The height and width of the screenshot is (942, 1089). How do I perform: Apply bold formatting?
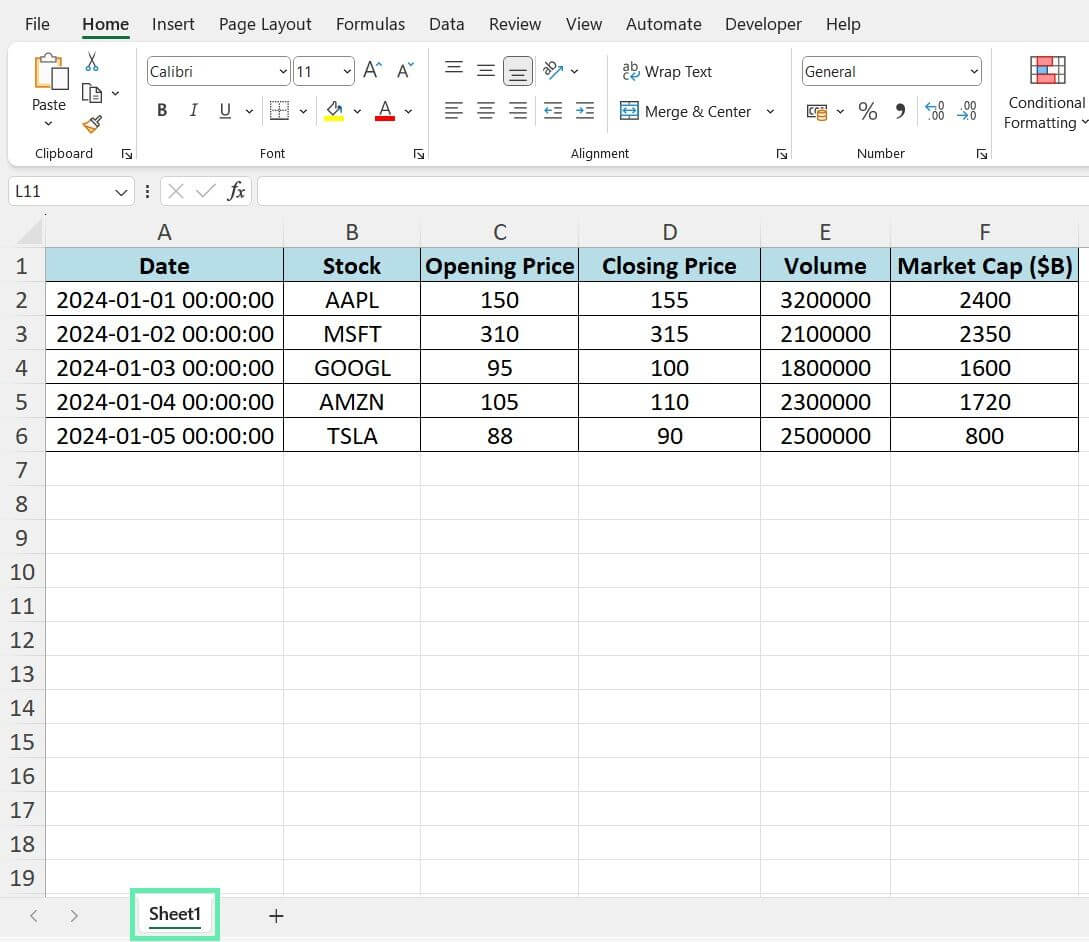coord(161,110)
